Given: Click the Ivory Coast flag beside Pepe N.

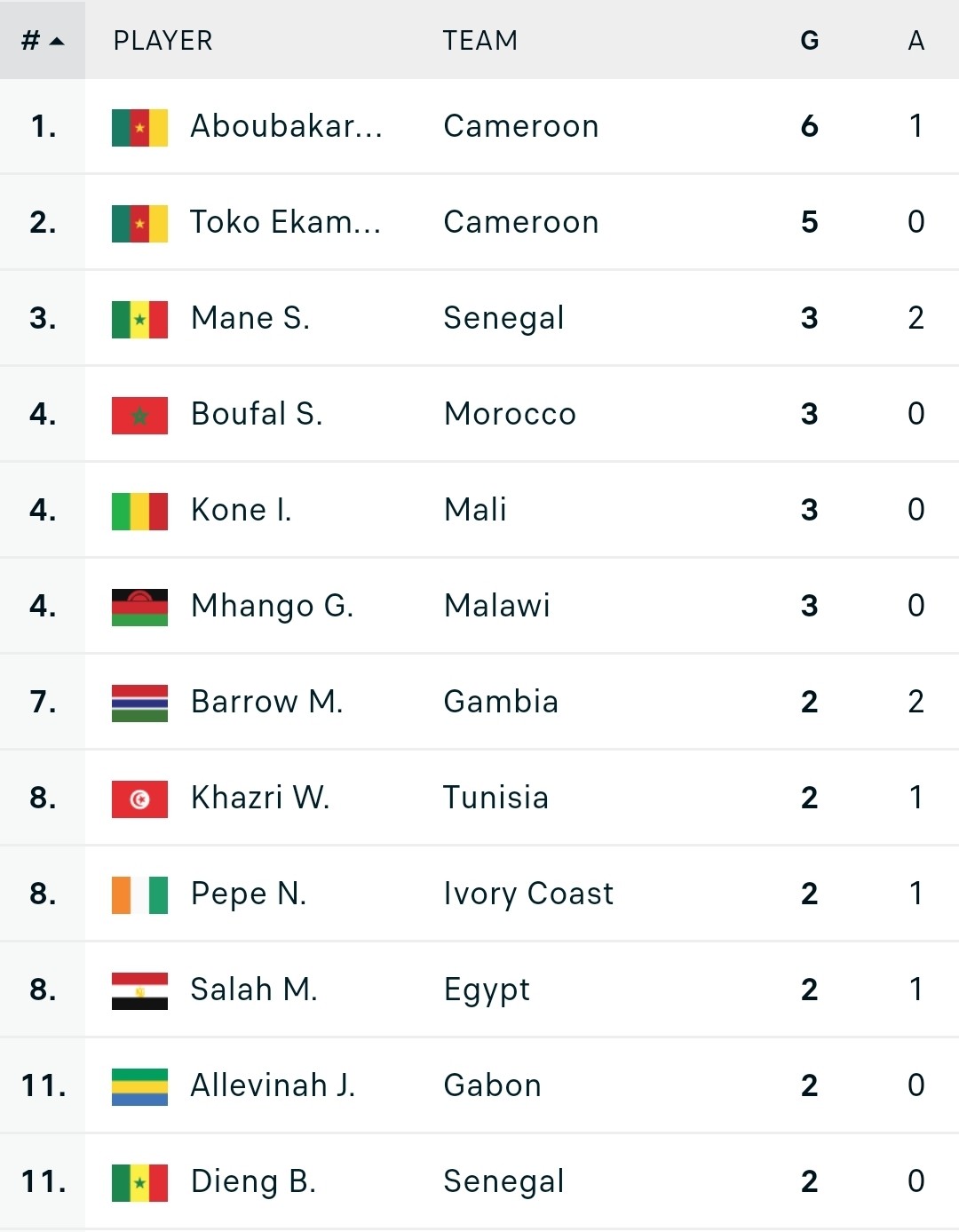Looking at the screenshot, I should 139,894.
